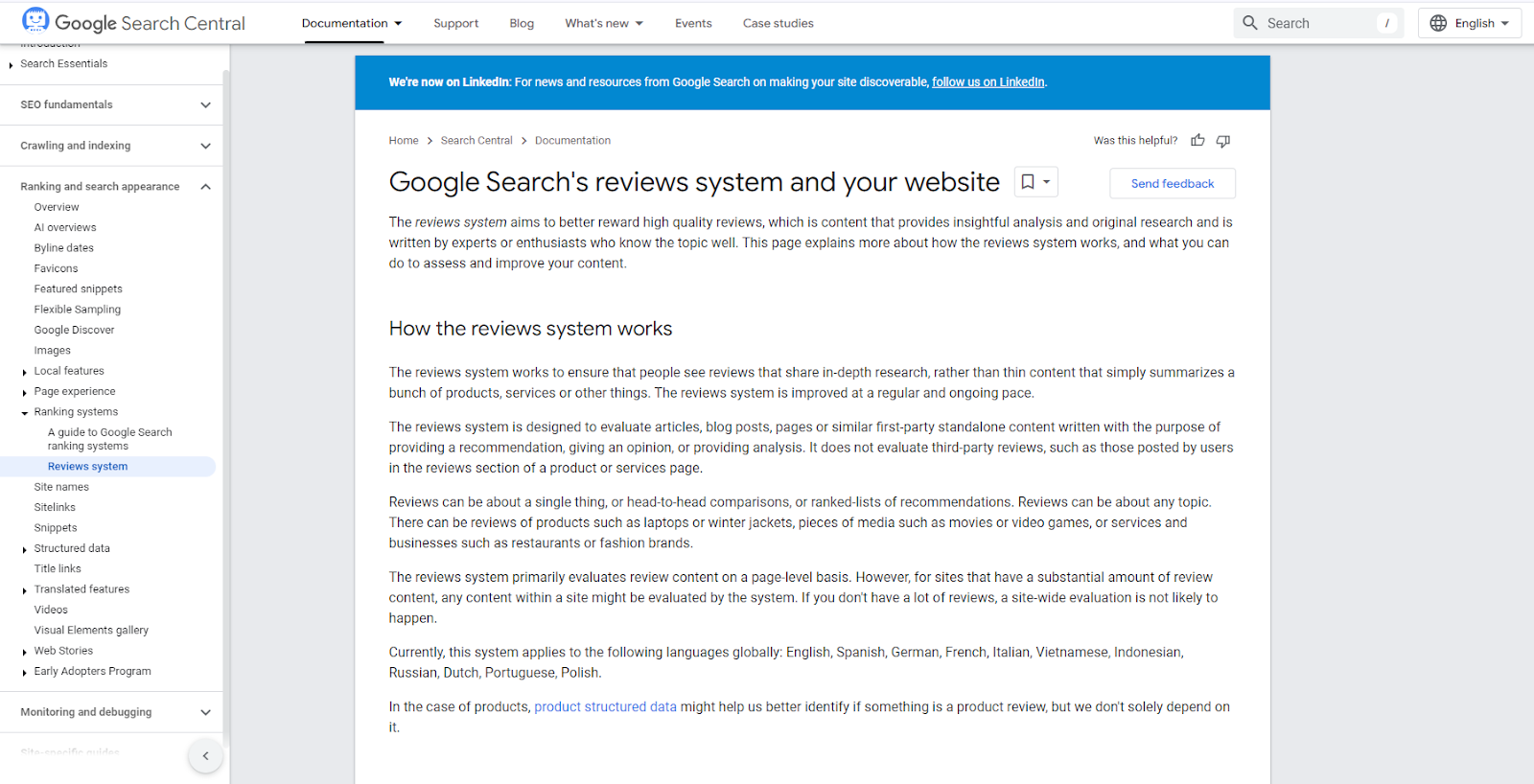Viewport: 1534px width, 784px height.
Task: Open Favicons sidebar page
Action: (x=57, y=268)
